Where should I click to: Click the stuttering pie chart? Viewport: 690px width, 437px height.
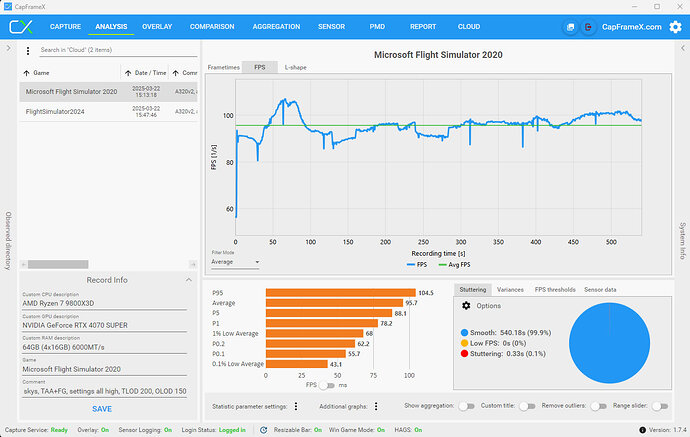[609, 343]
